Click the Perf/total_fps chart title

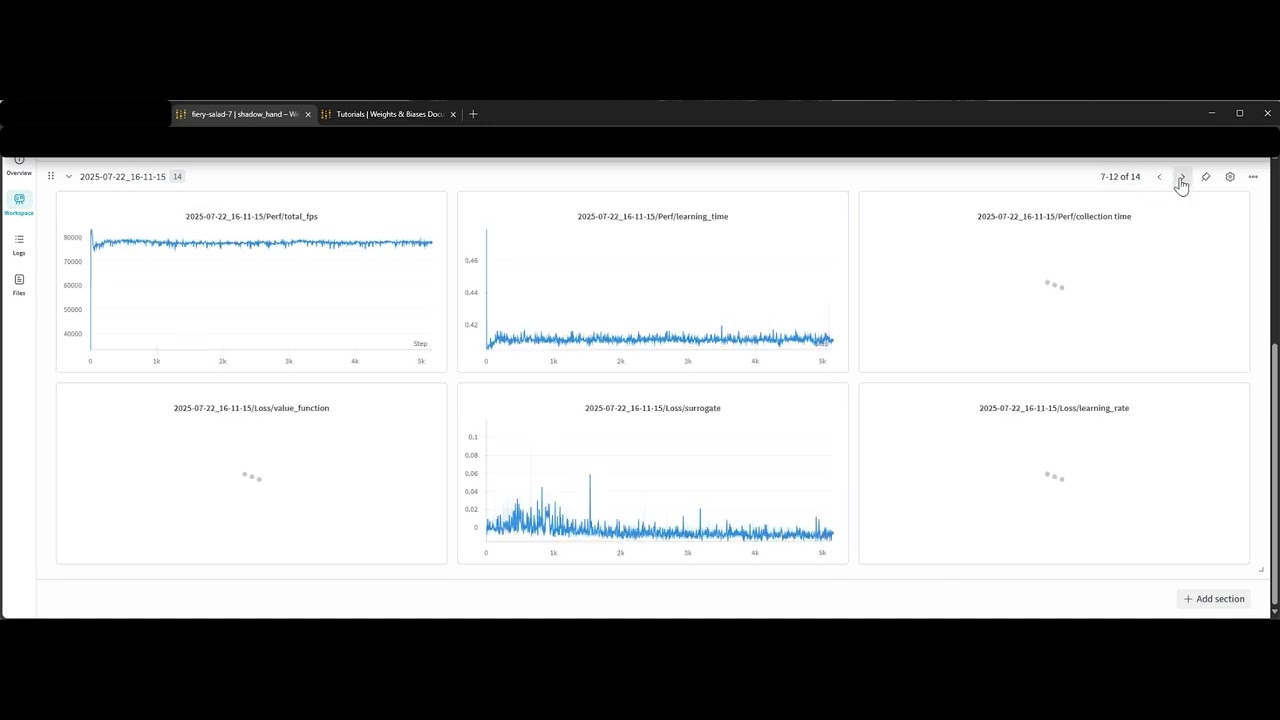(x=251, y=216)
